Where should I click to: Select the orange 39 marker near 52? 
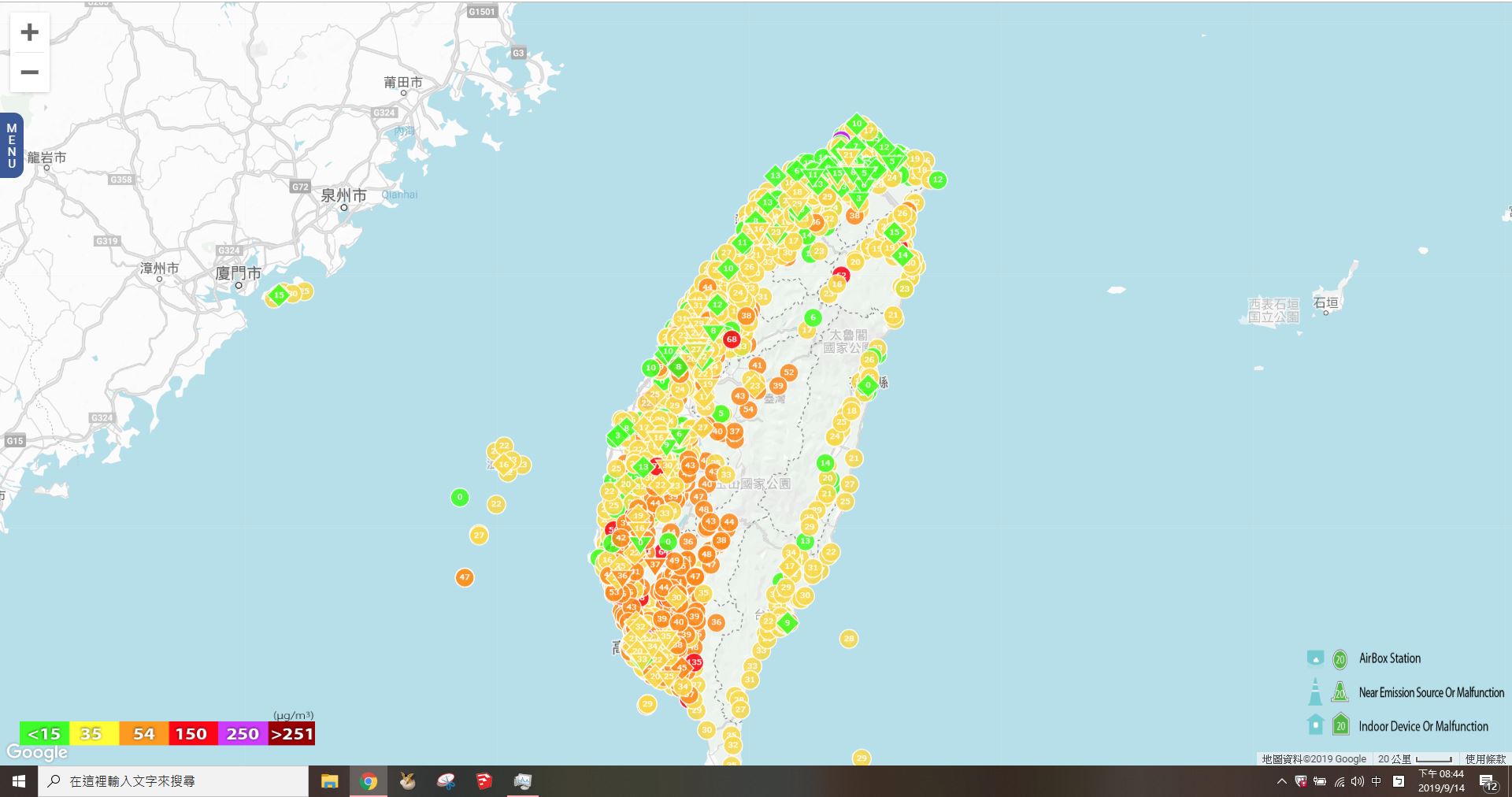(778, 386)
